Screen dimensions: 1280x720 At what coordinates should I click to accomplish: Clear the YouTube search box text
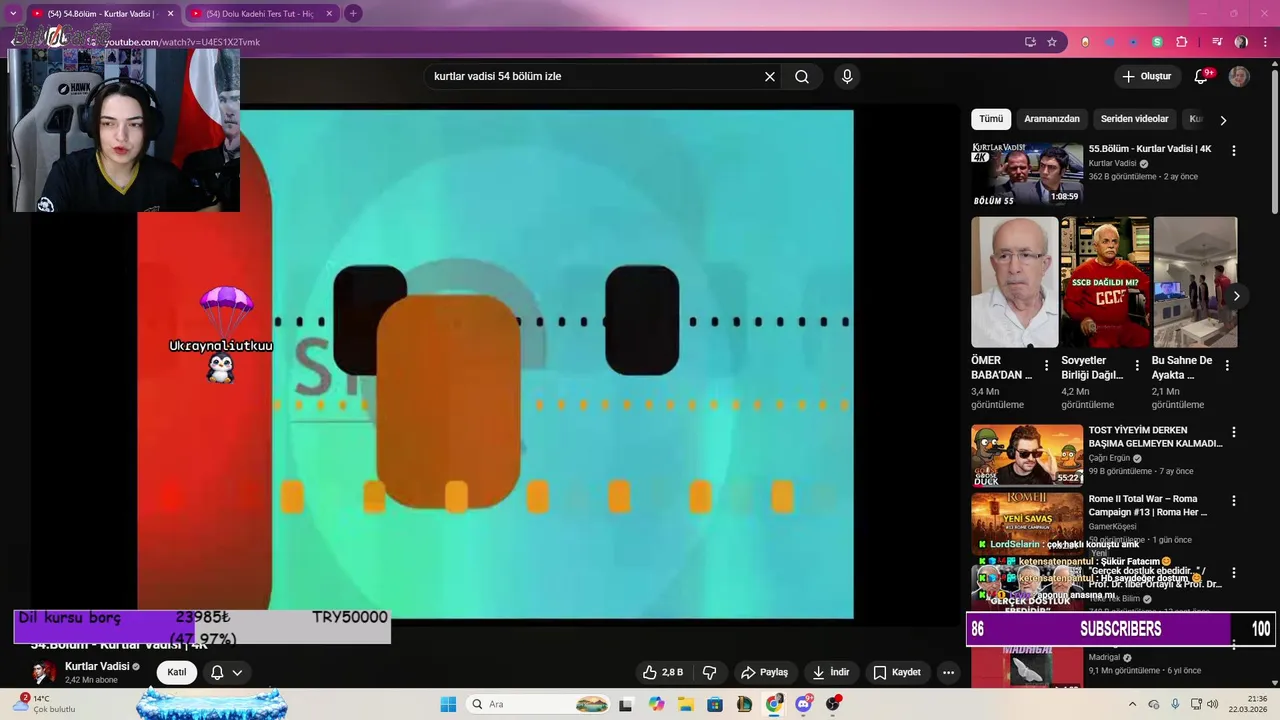point(770,76)
